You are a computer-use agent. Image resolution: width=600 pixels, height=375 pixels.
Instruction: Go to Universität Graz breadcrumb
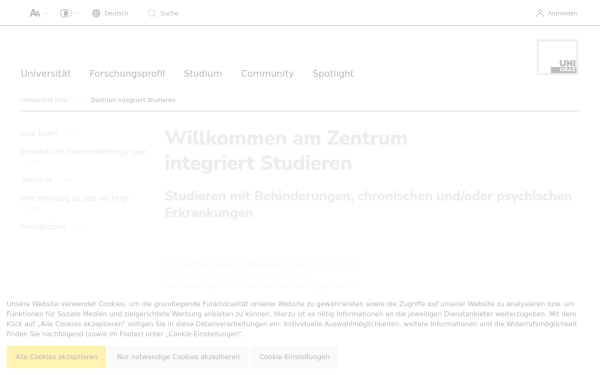45,100
